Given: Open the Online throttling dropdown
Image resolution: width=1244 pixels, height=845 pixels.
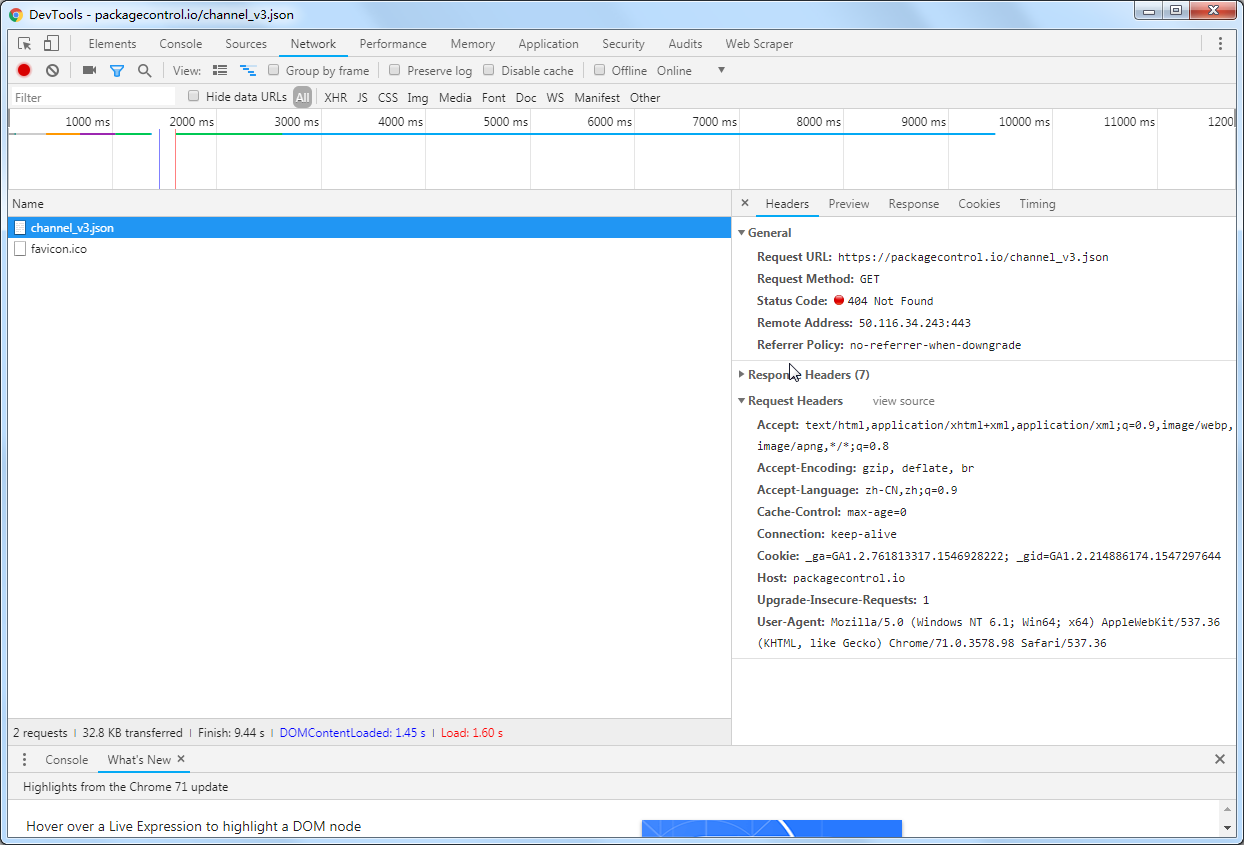Looking at the screenshot, I should 690,70.
